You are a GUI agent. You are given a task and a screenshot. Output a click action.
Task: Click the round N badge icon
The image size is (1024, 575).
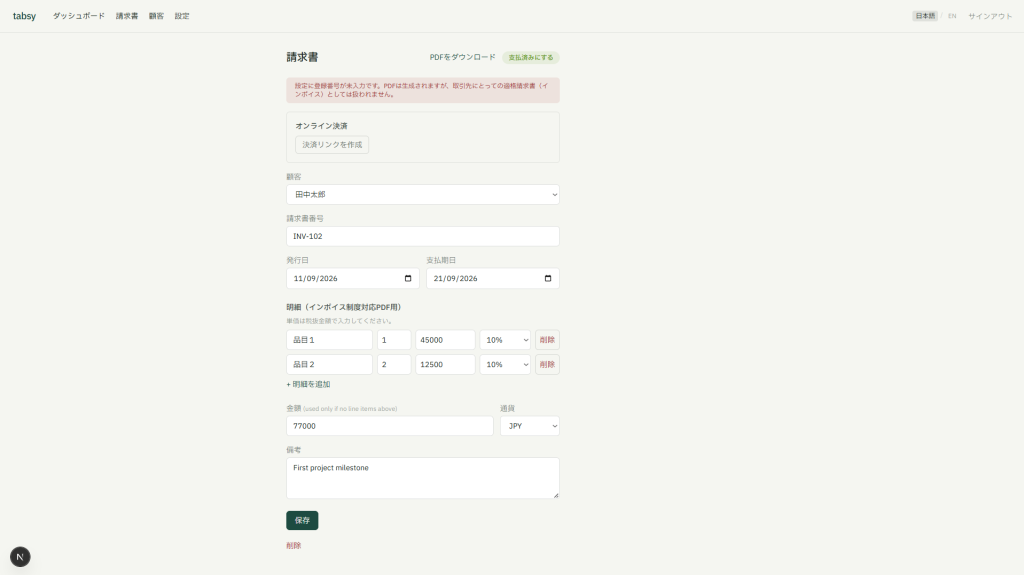click(x=20, y=557)
